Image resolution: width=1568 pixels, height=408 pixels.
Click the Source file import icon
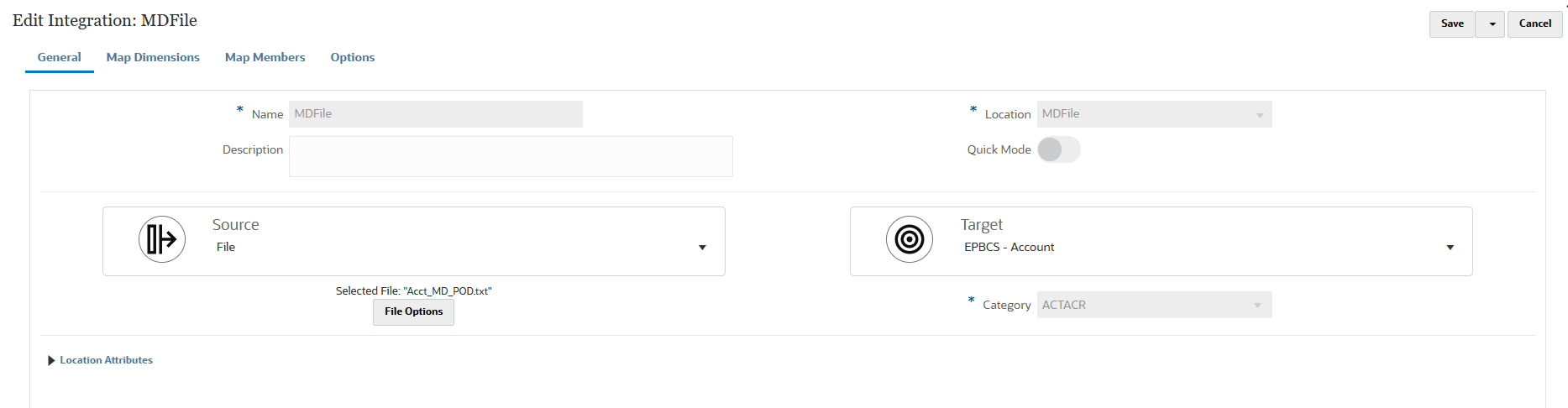(x=161, y=239)
